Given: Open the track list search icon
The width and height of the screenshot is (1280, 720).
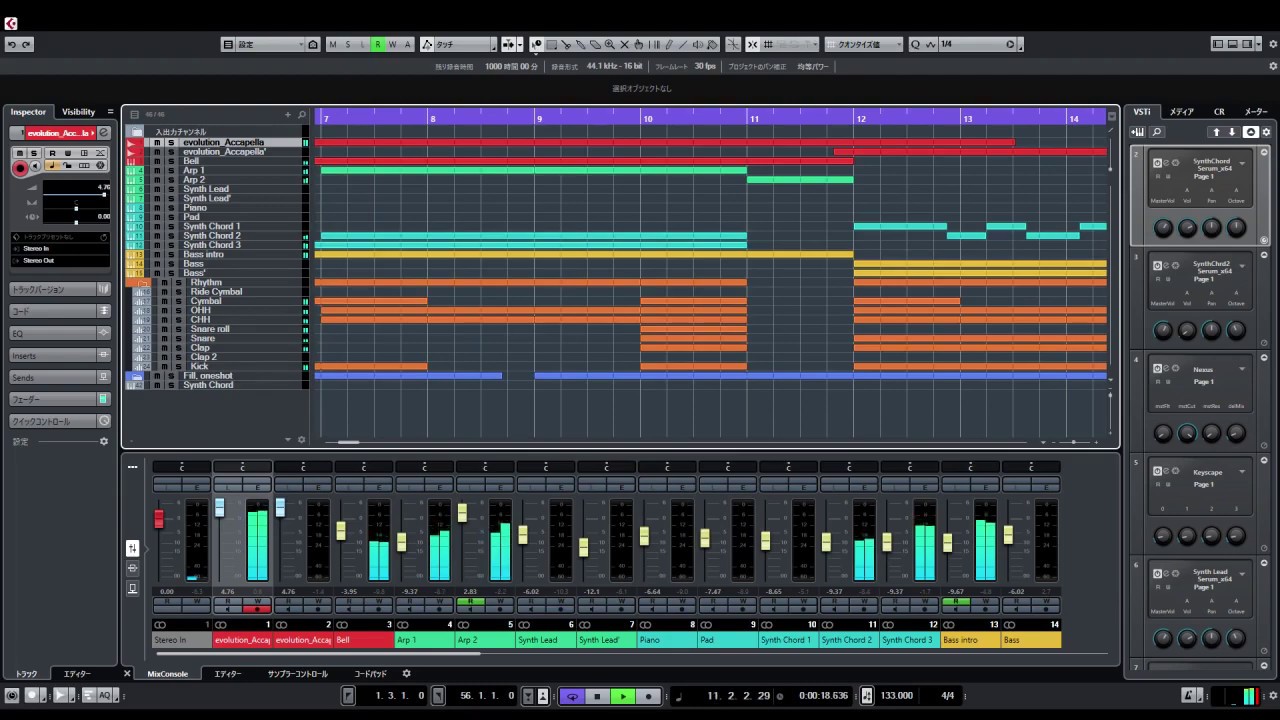Looking at the screenshot, I should 301,115.
